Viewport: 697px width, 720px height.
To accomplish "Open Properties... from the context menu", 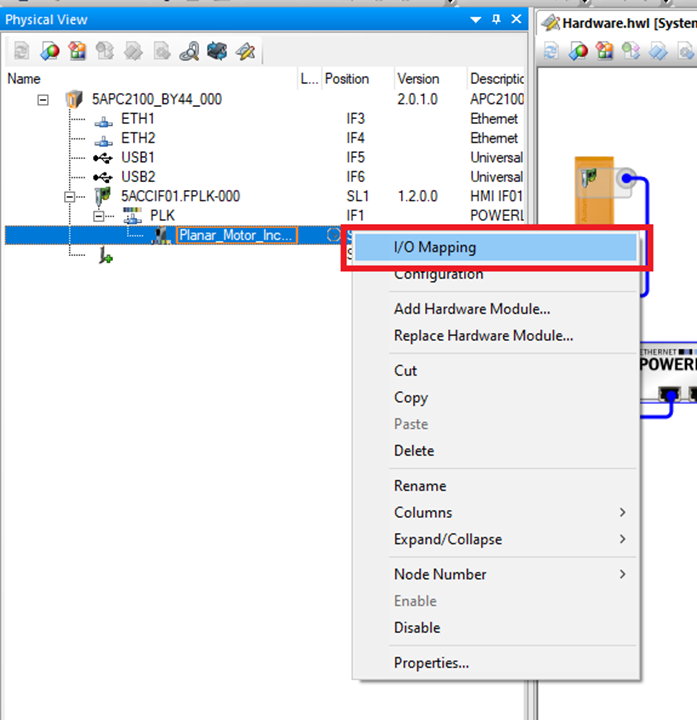I will pos(431,662).
